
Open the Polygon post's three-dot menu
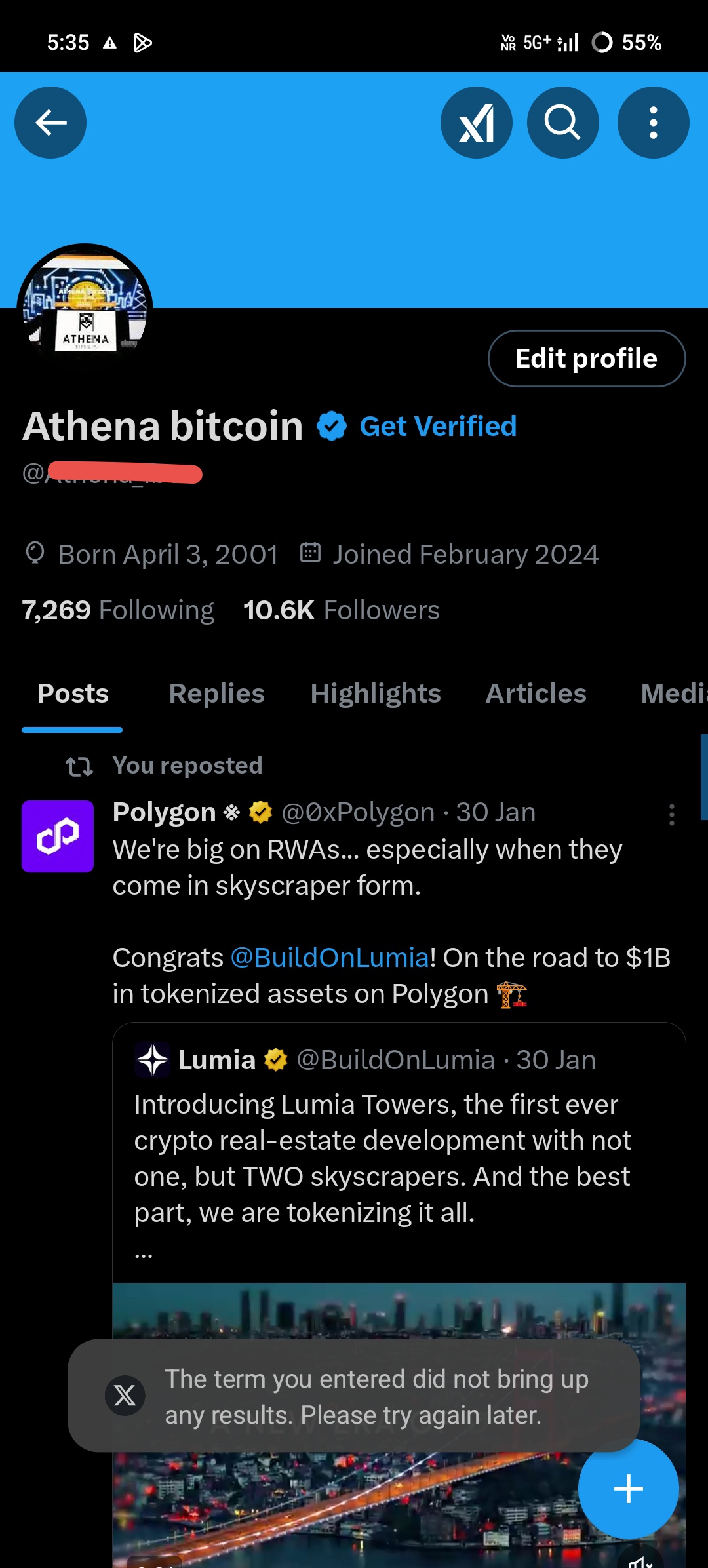pos(671,815)
